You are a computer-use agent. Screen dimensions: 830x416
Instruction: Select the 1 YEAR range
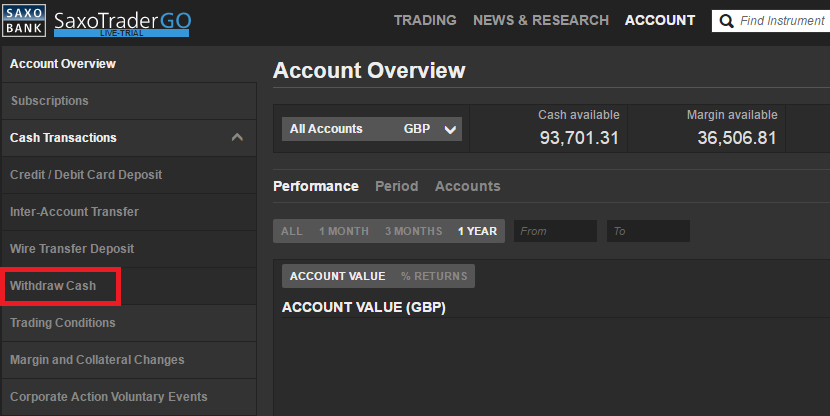click(477, 231)
